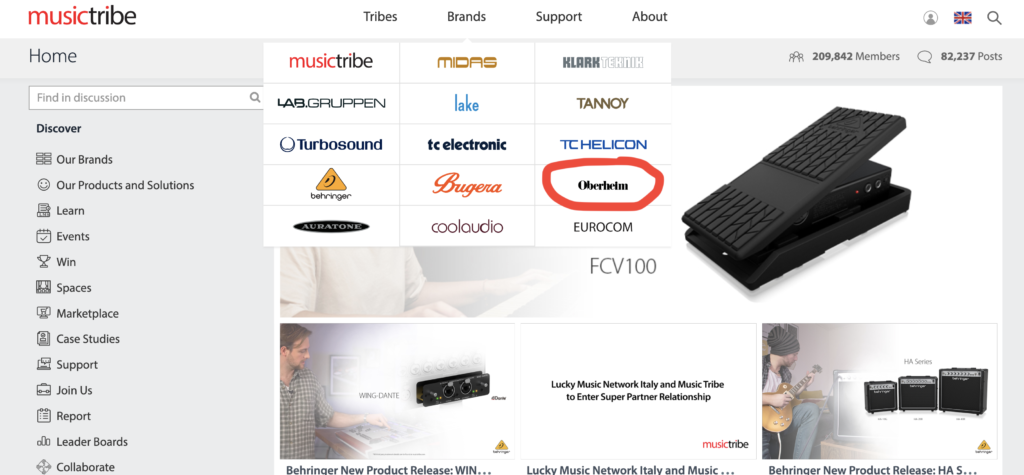Click the Leader Boards chart icon
Screen dimensions: 1024x475
[44, 442]
